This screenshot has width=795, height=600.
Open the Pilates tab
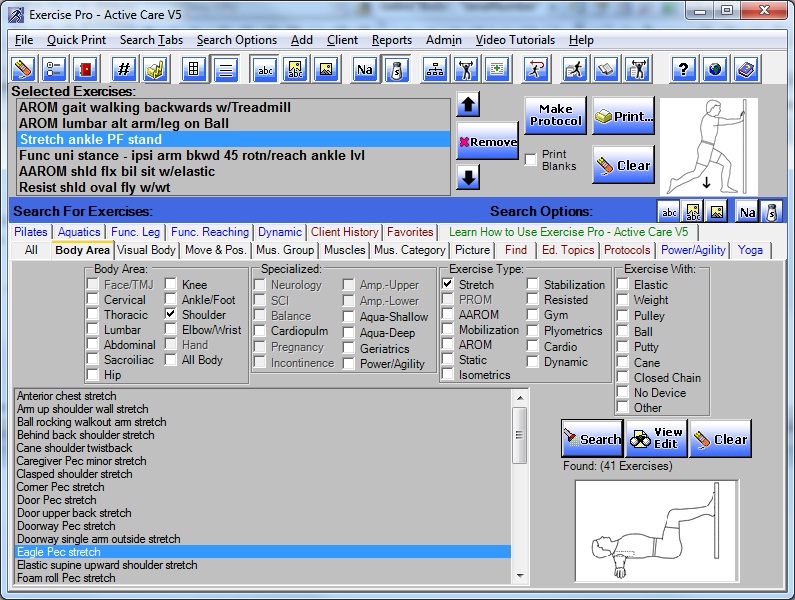pos(30,232)
